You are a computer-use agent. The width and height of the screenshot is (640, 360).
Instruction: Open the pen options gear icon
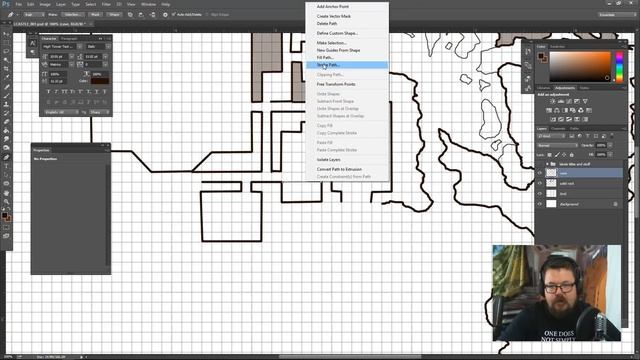(x=165, y=15)
